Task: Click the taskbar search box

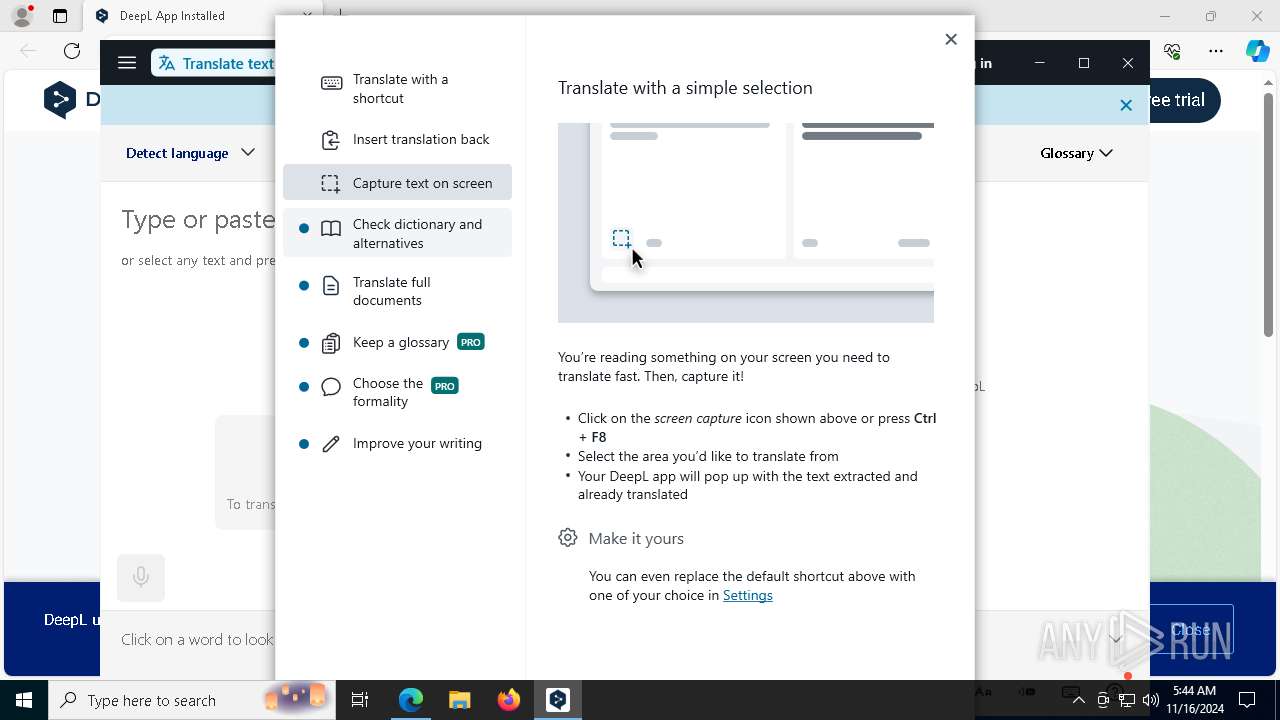Action: pyautogui.click(x=190, y=700)
